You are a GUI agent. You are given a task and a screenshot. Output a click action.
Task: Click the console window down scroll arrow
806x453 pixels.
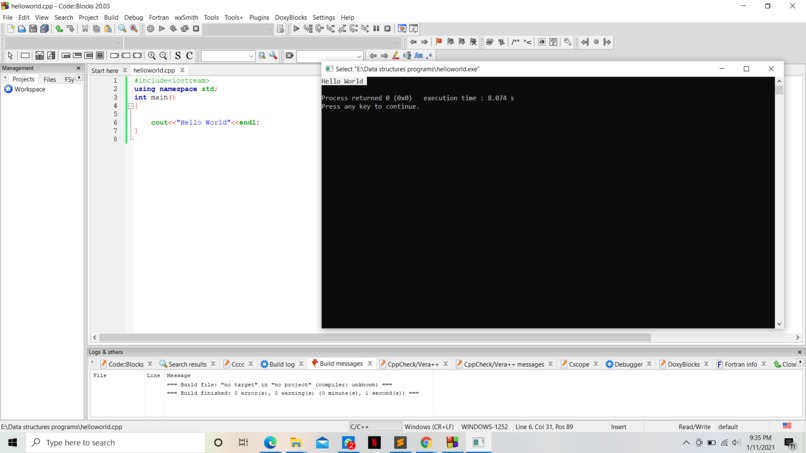pyautogui.click(x=779, y=324)
